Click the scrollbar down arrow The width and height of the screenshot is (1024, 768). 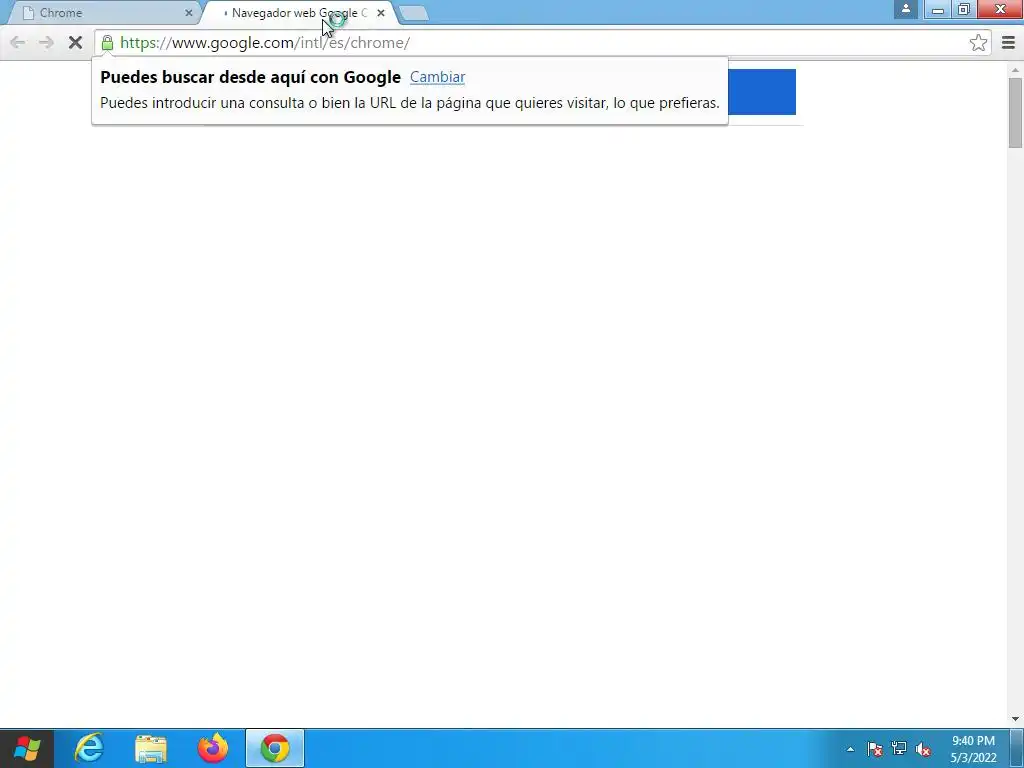[1015, 718]
